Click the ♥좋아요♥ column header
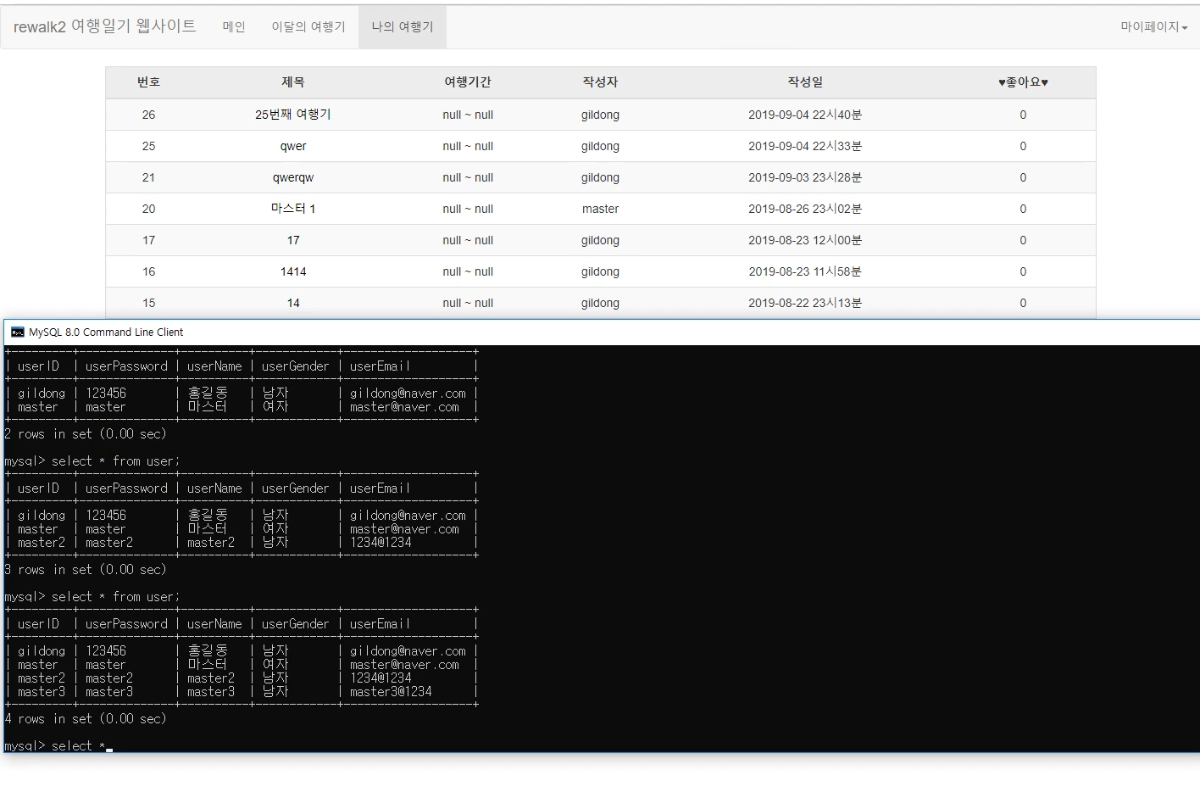1200x790 pixels. 1022,83
